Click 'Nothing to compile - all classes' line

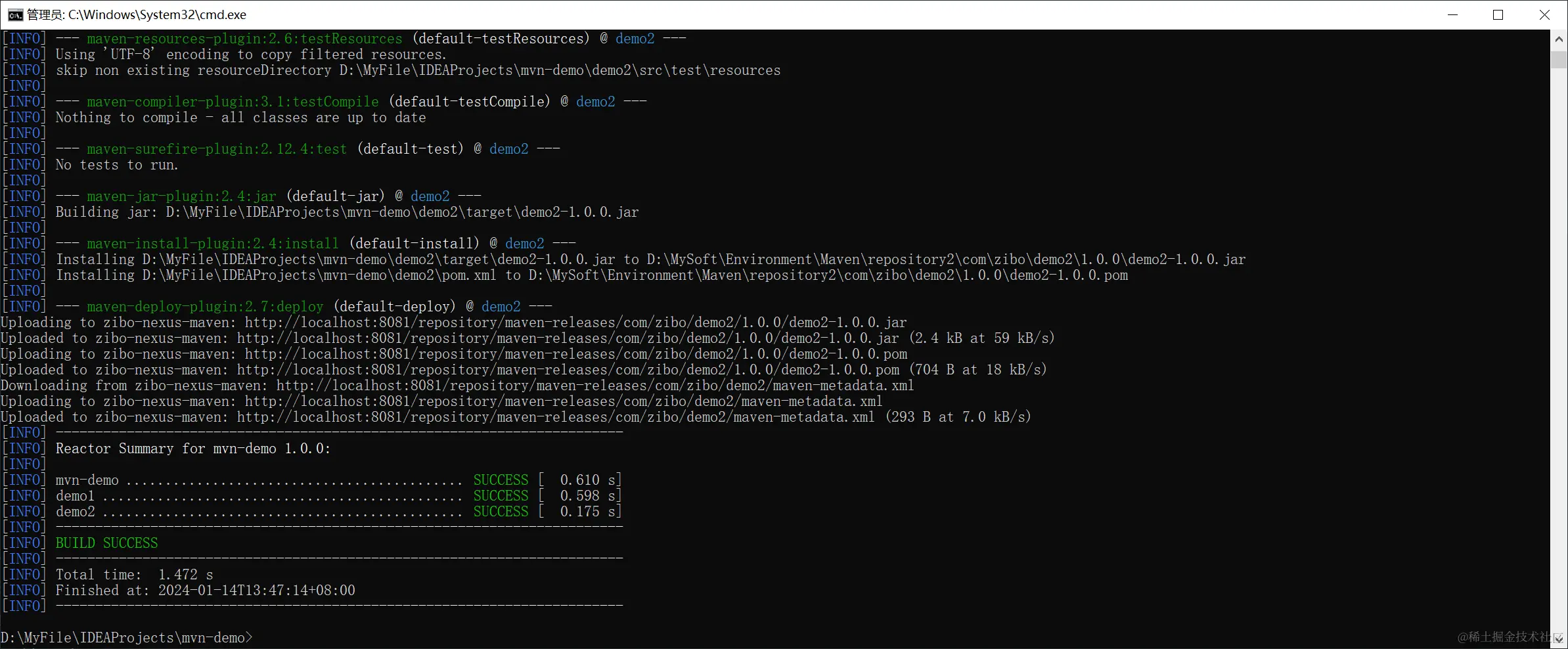point(240,118)
